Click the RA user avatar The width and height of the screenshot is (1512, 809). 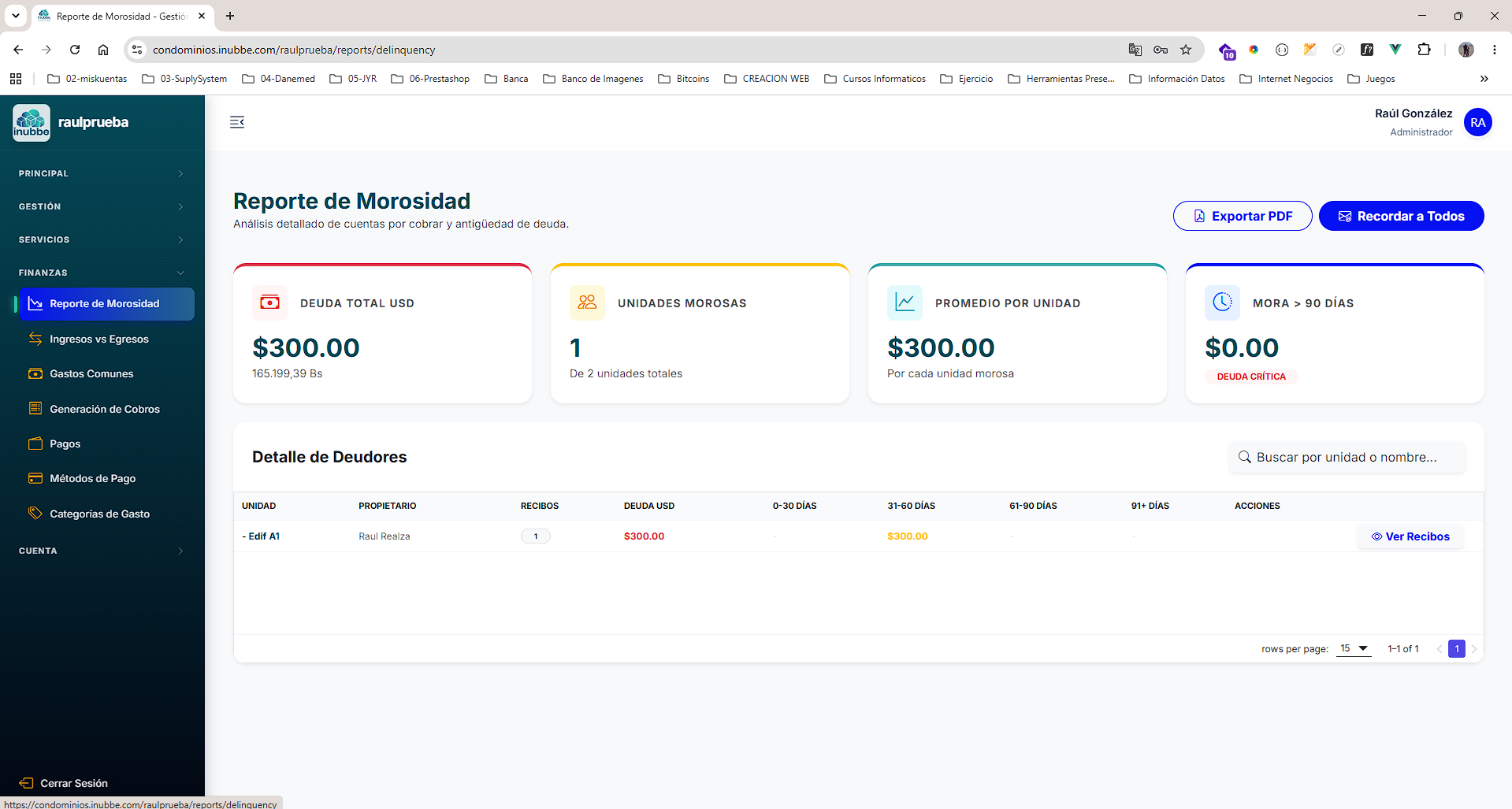tap(1477, 122)
